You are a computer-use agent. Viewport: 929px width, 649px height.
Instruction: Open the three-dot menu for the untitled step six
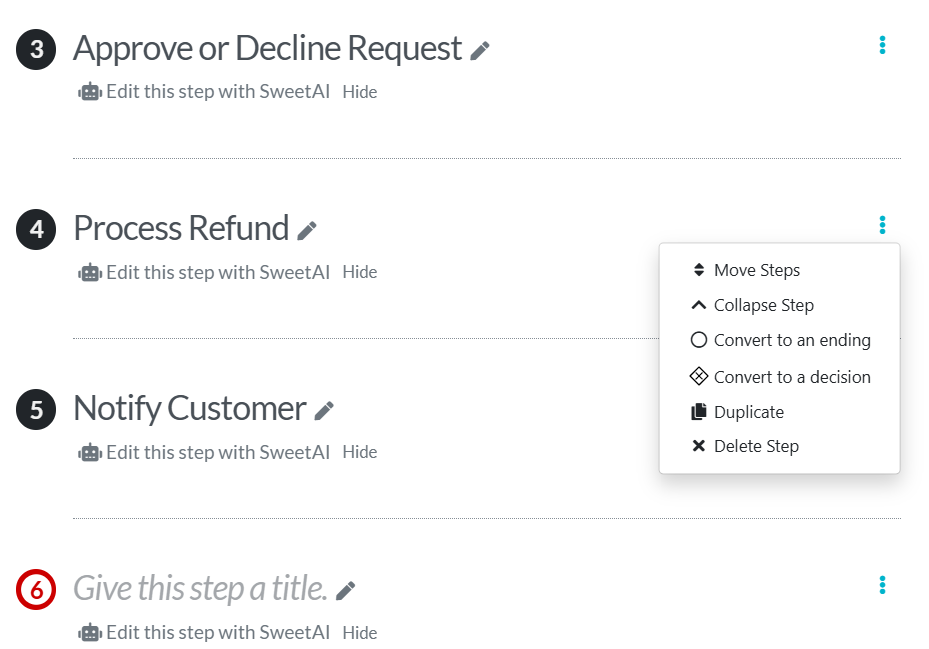click(881, 585)
